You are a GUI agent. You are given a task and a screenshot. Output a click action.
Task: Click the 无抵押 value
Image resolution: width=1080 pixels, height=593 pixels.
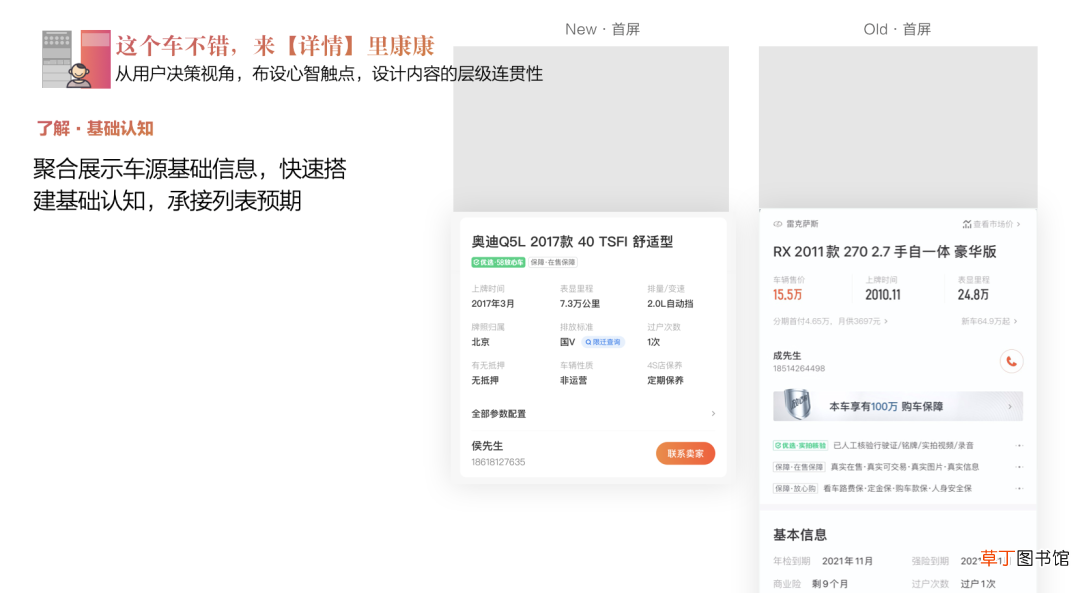485,380
